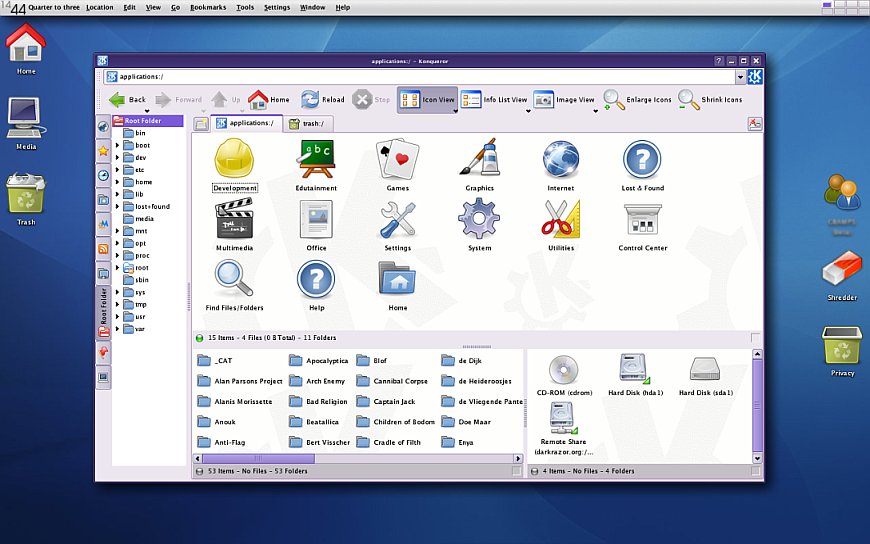Expand the lib folder node
870x544 pixels.
point(117,194)
